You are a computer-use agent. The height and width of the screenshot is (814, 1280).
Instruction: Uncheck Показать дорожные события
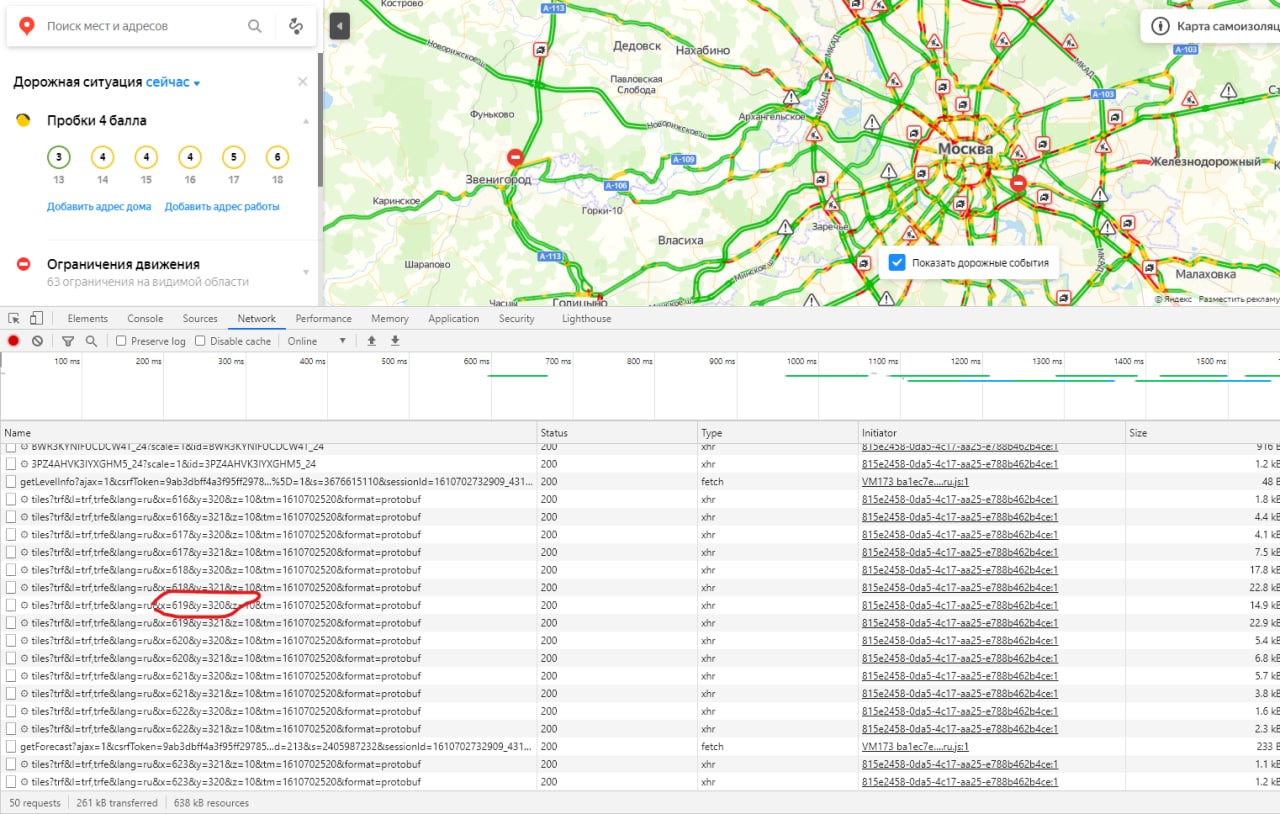coord(897,263)
